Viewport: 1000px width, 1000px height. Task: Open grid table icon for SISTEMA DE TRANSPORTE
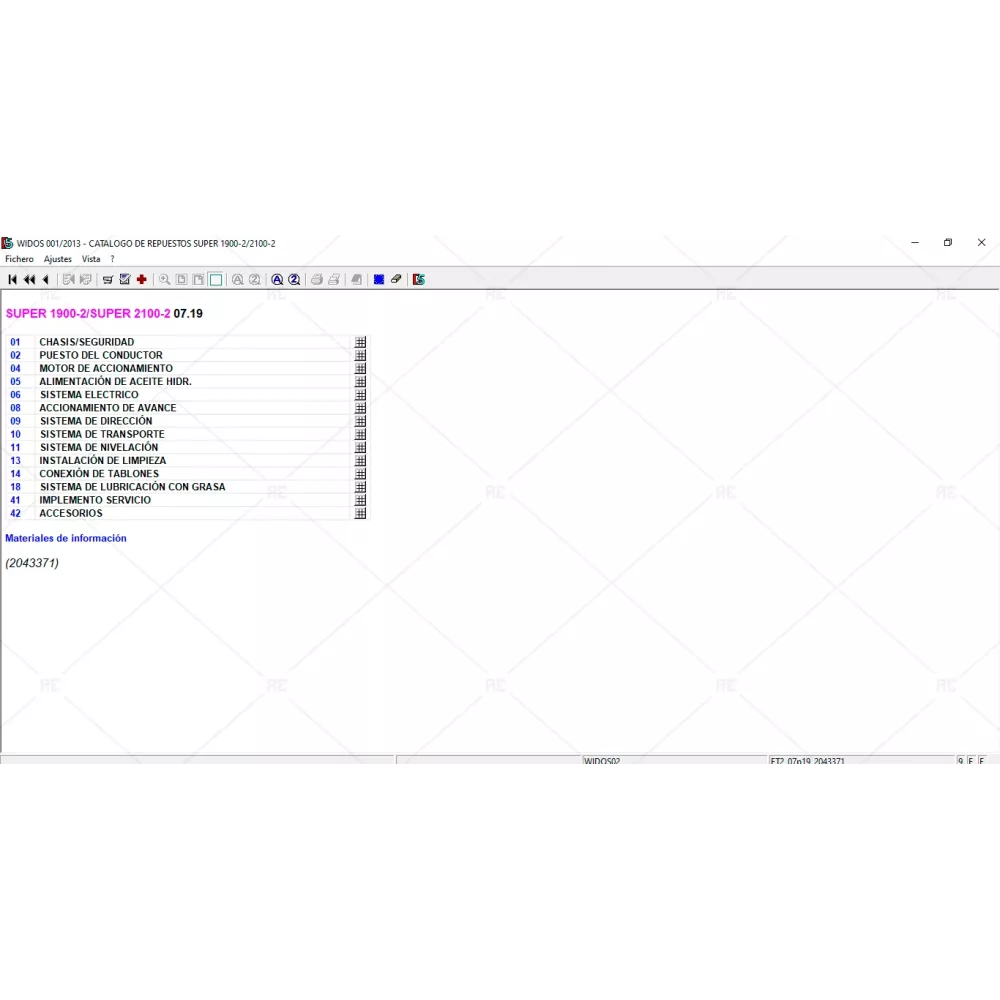(360, 434)
